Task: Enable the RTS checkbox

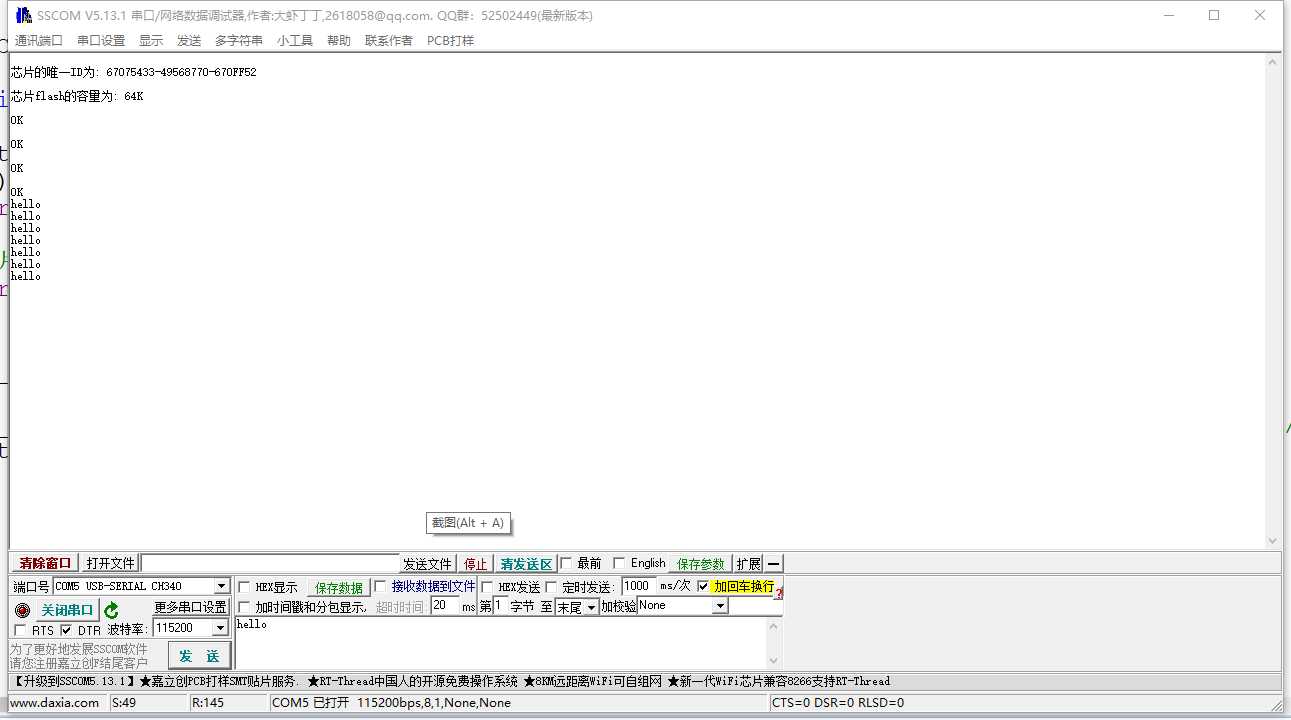Action: coord(20,630)
